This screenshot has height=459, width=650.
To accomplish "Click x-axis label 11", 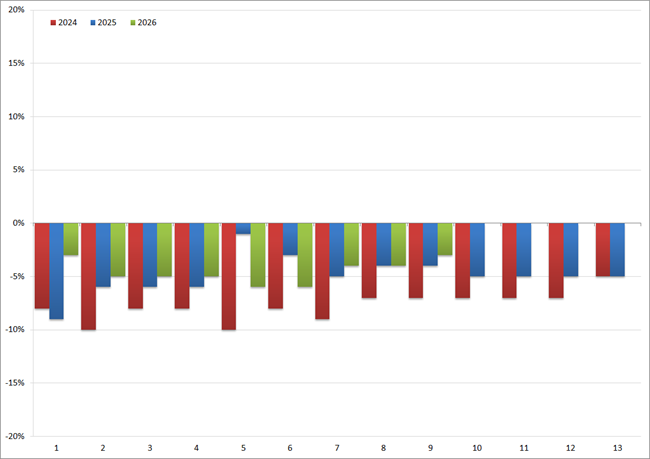I will coord(524,448).
